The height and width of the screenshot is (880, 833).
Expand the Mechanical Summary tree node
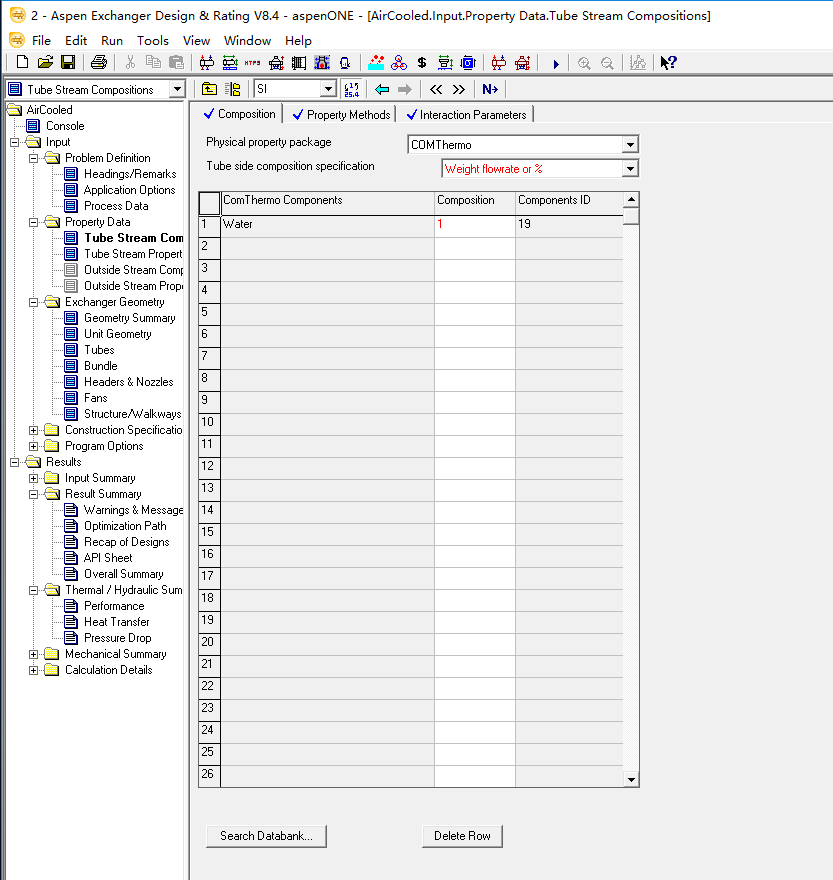(x=35, y=654)
